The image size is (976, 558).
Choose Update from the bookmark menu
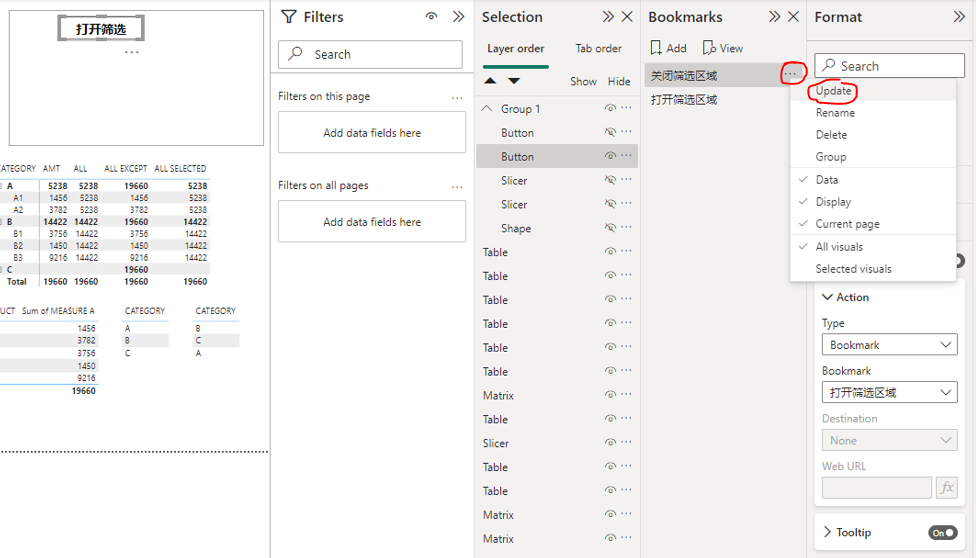834,91
